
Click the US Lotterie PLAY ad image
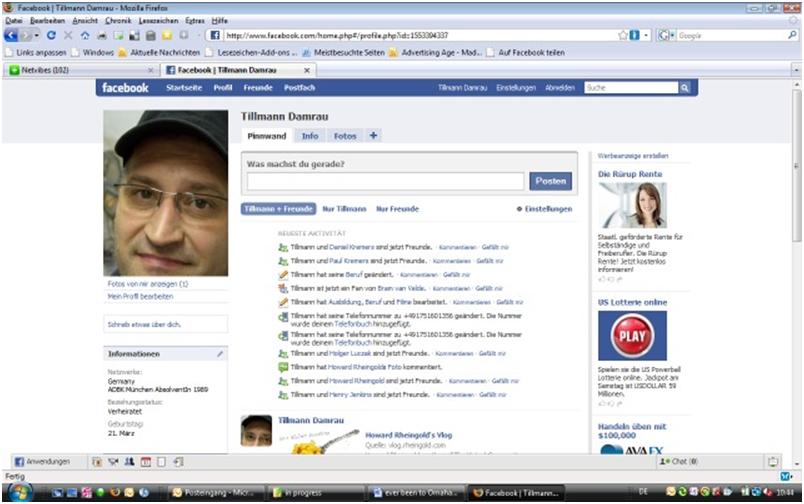tap(632, 335)
